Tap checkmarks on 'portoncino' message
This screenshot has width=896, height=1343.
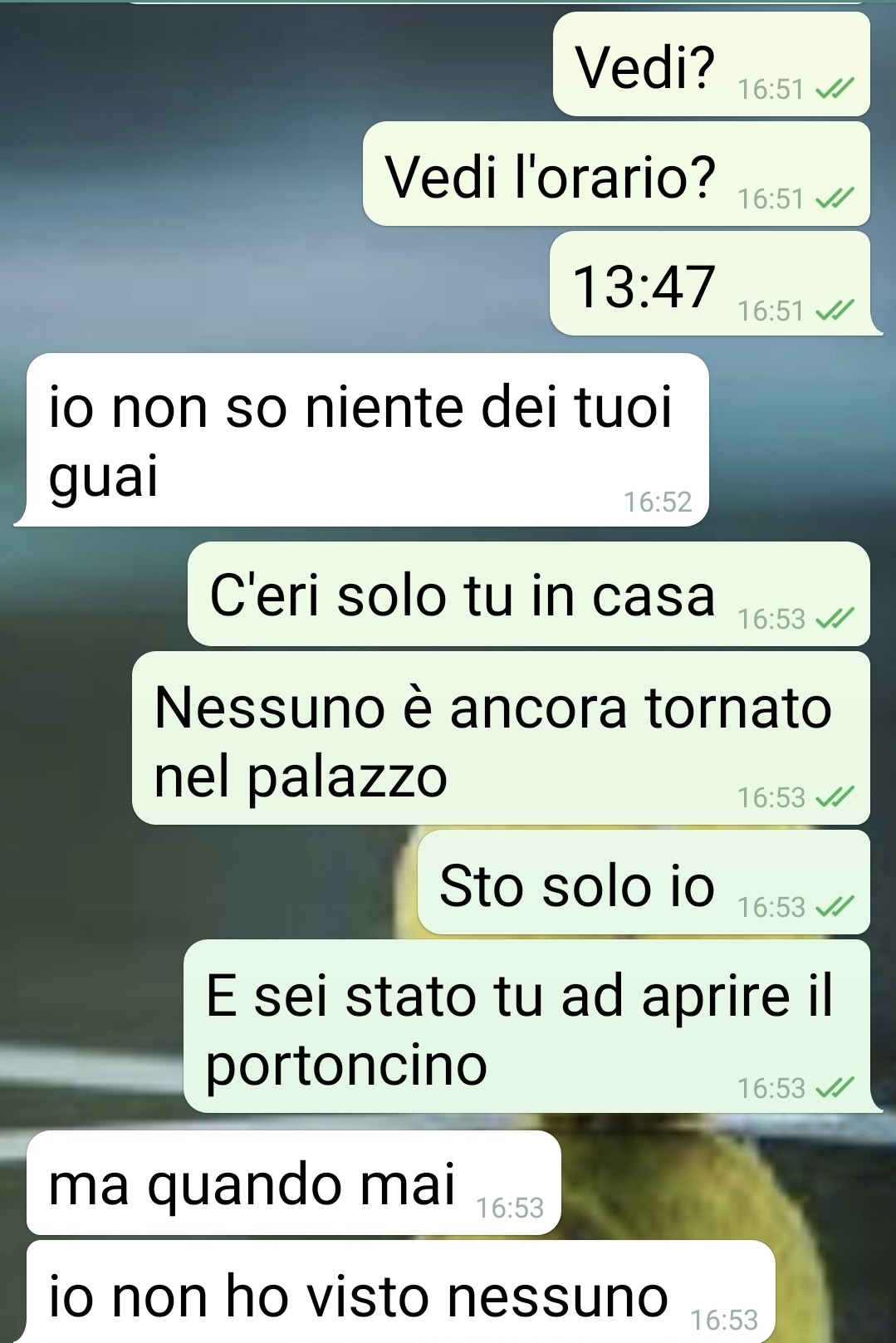coord(835,1087)
